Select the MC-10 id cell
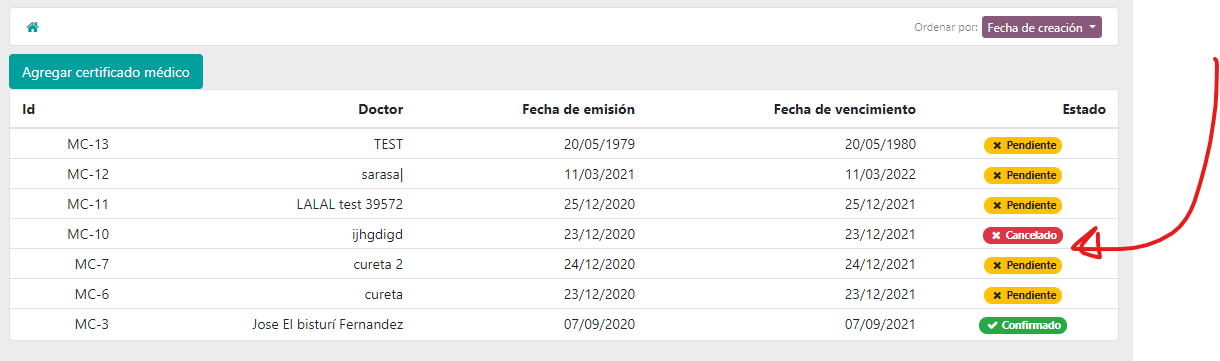Viewport: 1220px width, 361px height. point(88,234)
